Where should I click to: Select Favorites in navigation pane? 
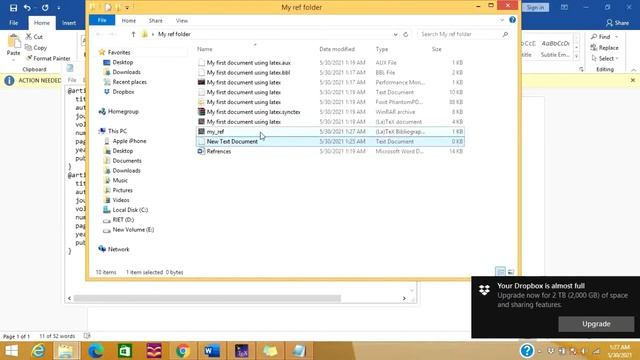pyautogui.click(x=119, y=52)
